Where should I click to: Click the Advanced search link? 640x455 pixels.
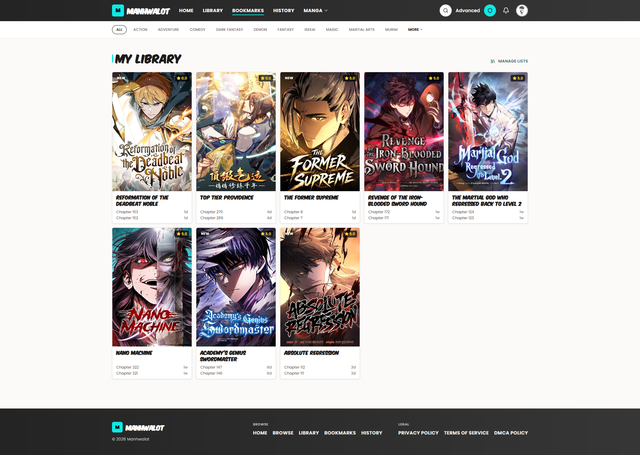468,11
